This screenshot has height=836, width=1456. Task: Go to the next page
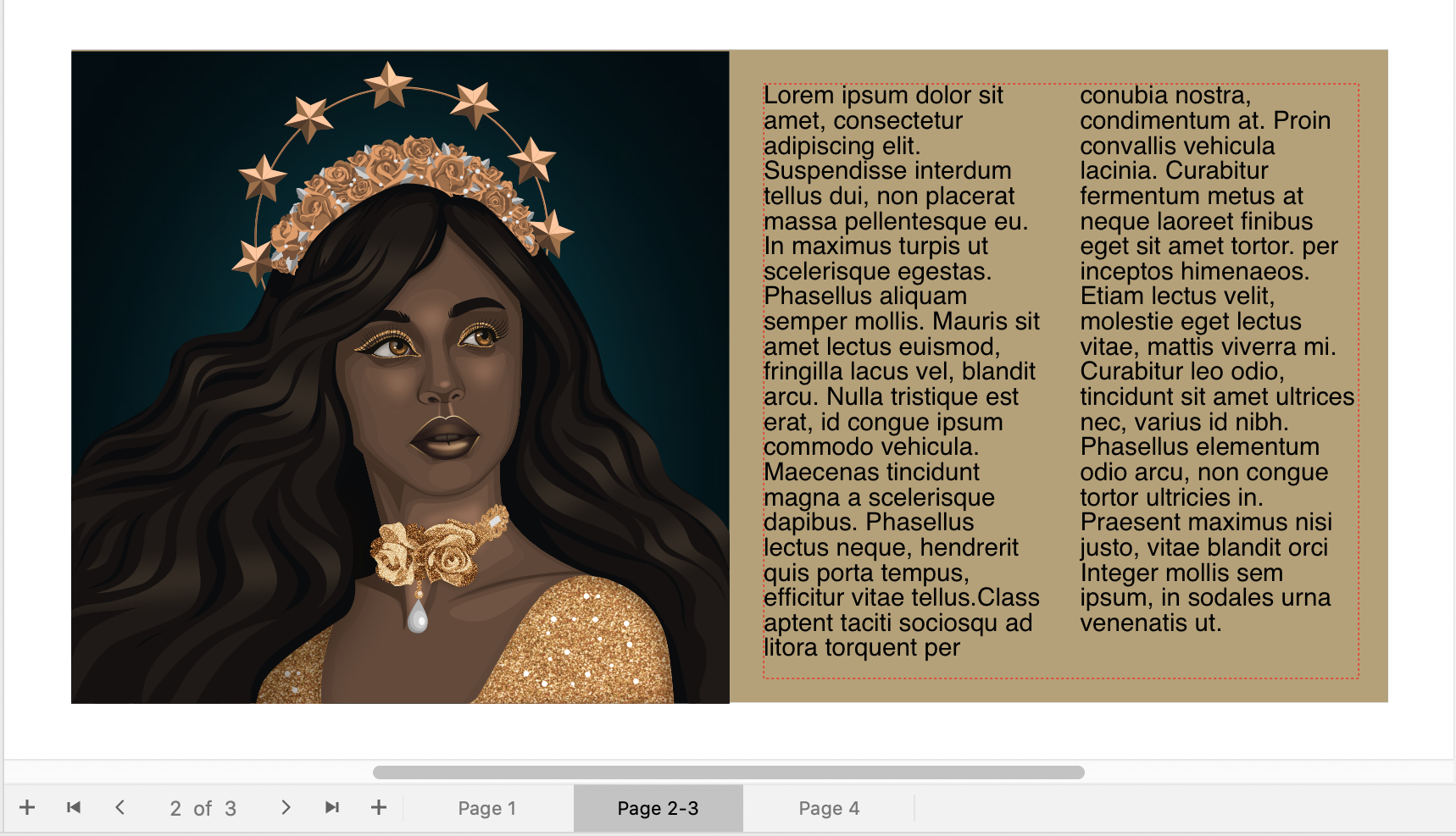[286, 808]
